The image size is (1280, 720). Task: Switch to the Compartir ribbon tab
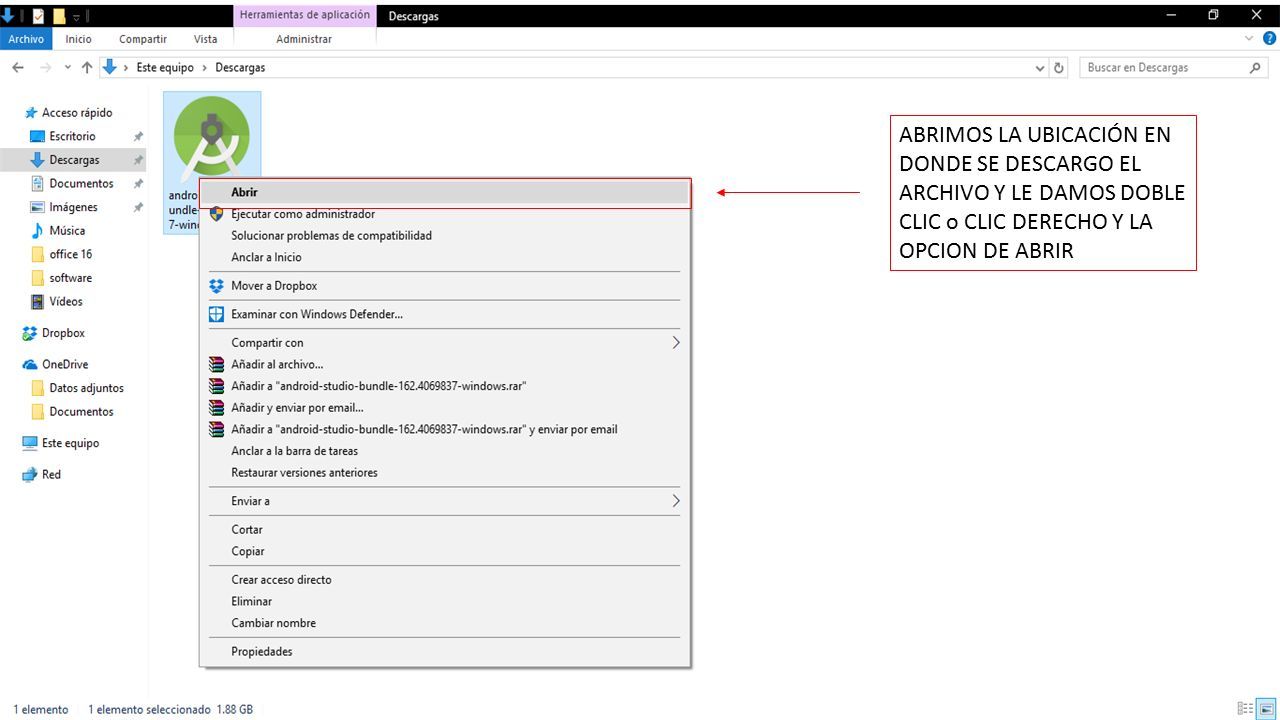[x=143, y=39]
